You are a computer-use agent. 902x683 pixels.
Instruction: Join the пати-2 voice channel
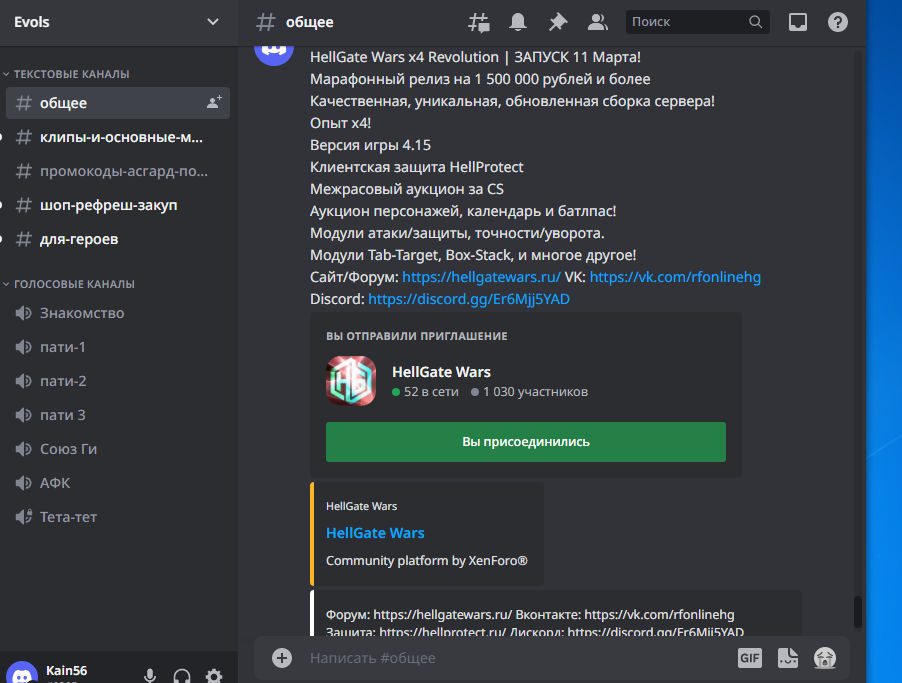[x=117, y=381]
